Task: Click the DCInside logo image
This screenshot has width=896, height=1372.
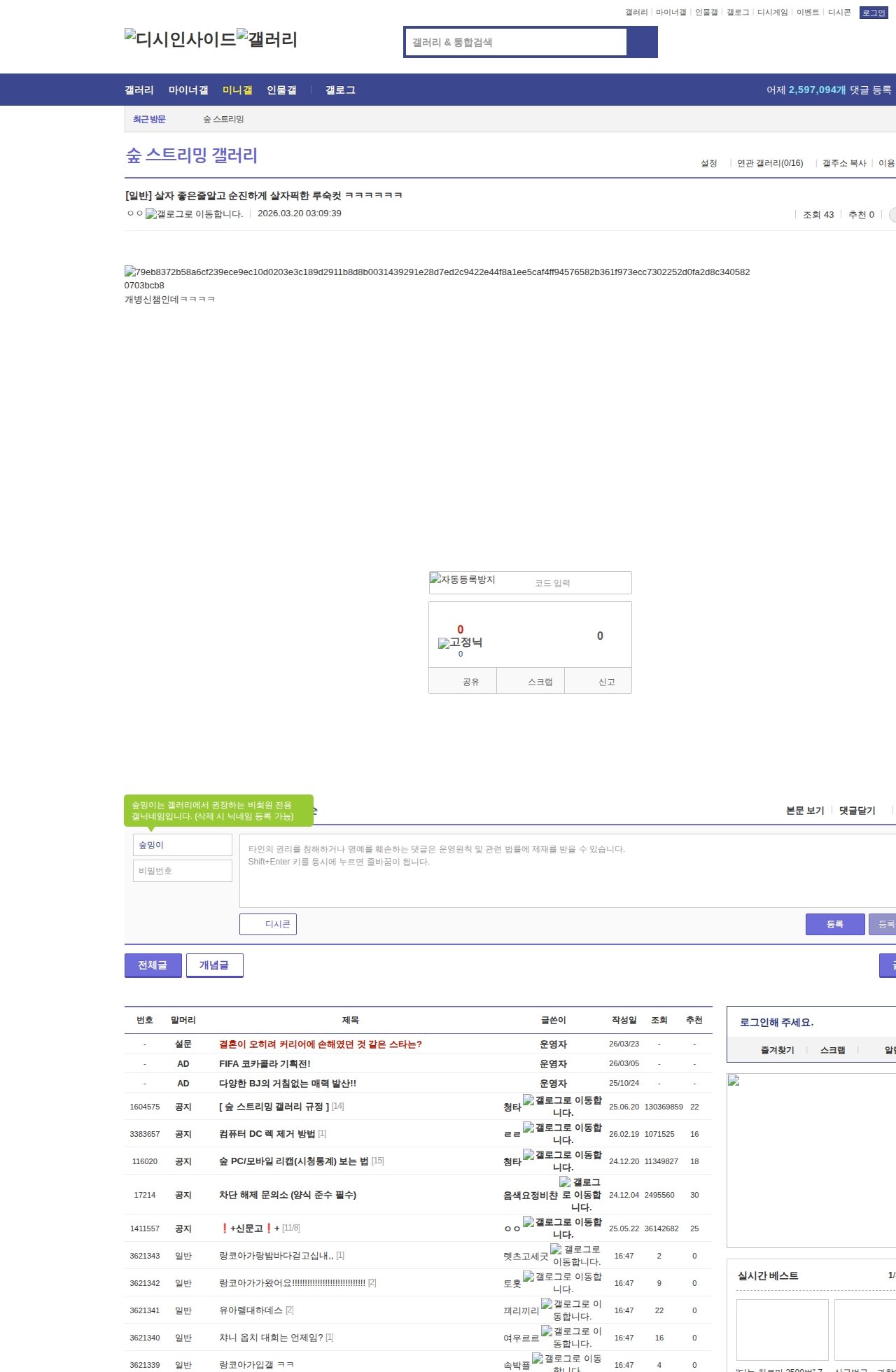Action: (x=181, y=39)
